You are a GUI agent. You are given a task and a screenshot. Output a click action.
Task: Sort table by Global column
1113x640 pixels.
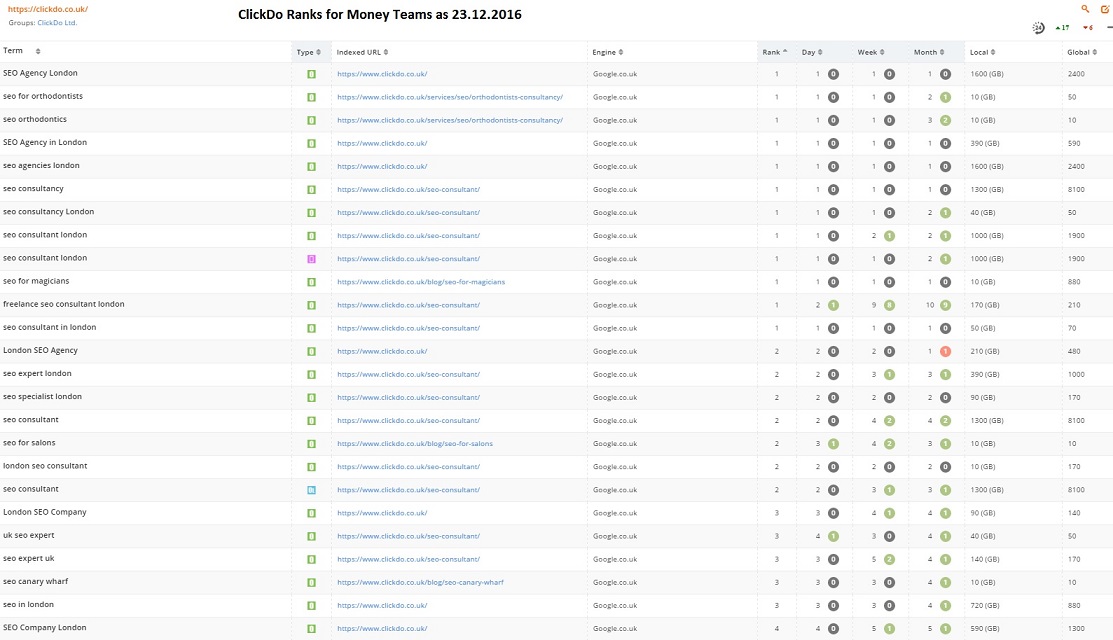pyautogui.click(x=1082, y=53)
